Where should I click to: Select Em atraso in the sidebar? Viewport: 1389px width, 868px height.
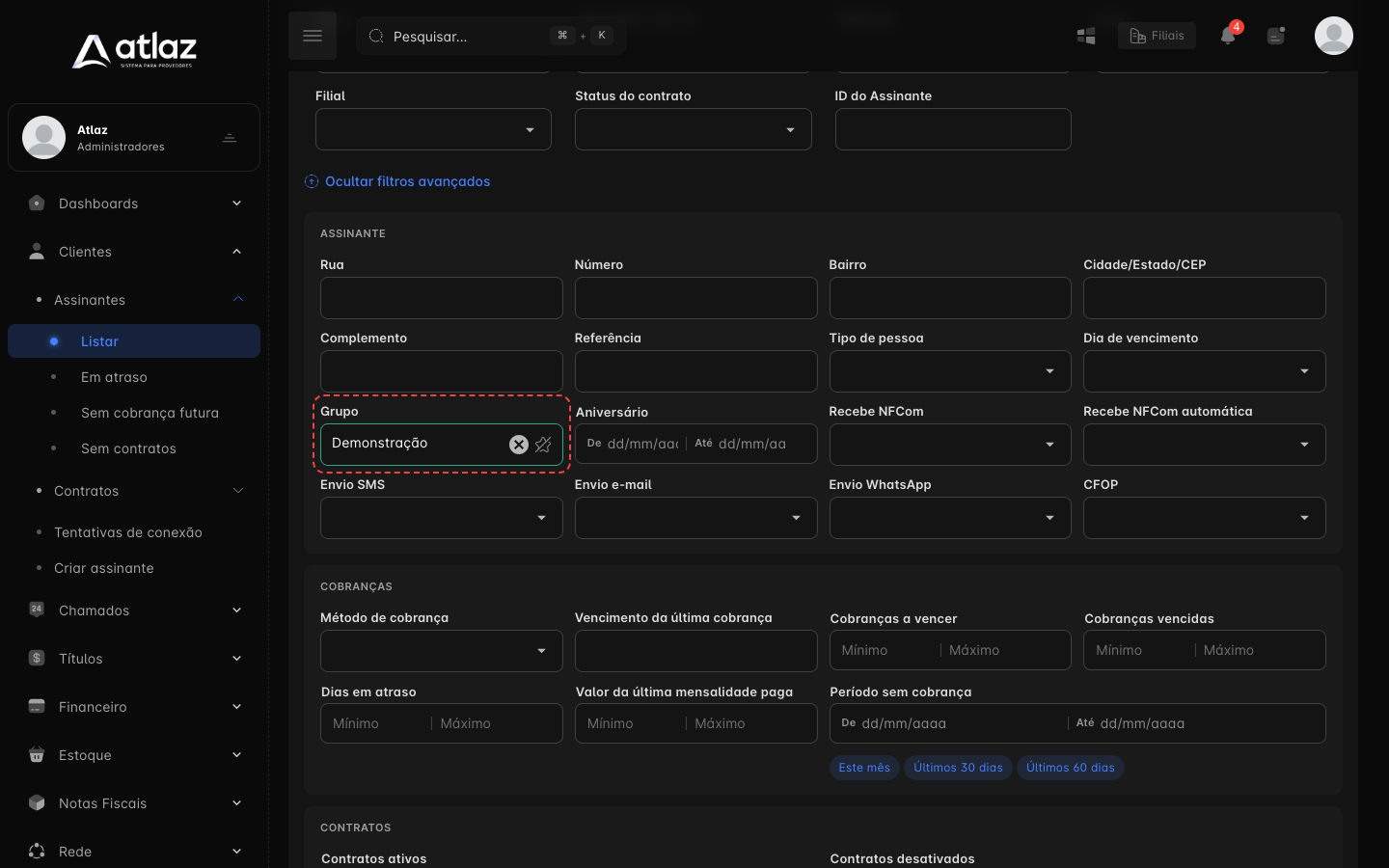coord(114,377)
